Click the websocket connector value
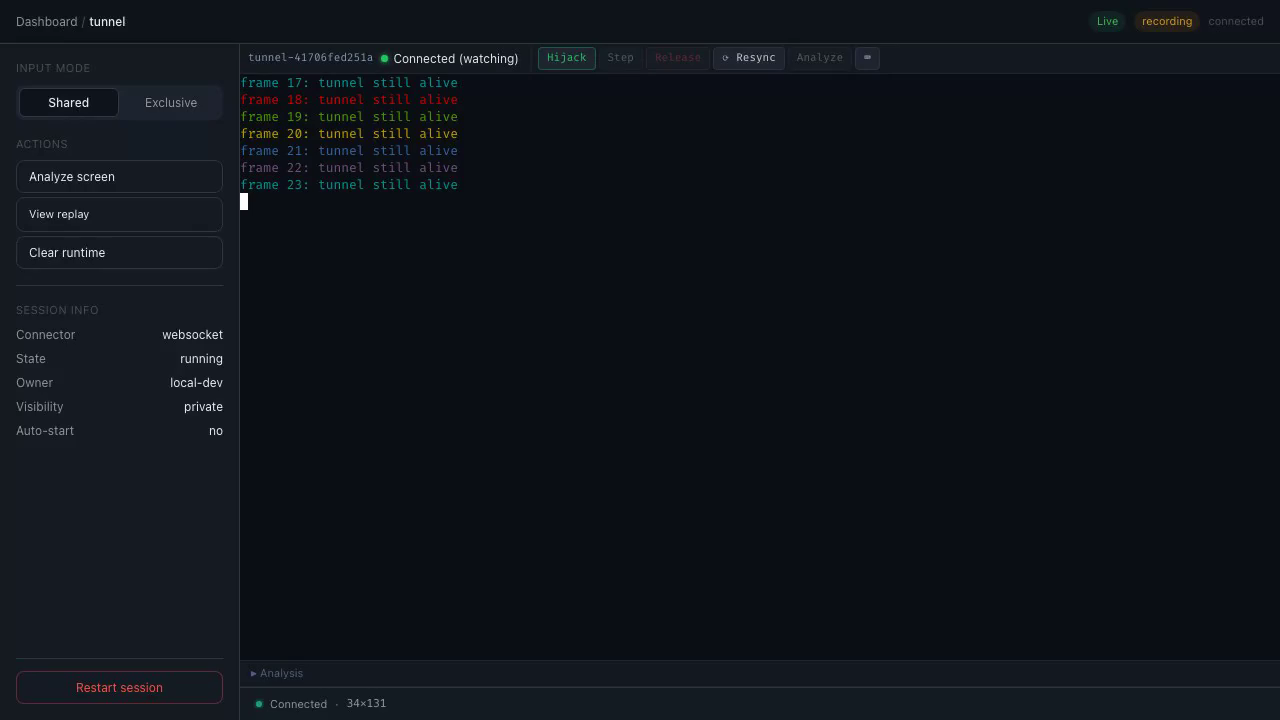 coord(192,335)
